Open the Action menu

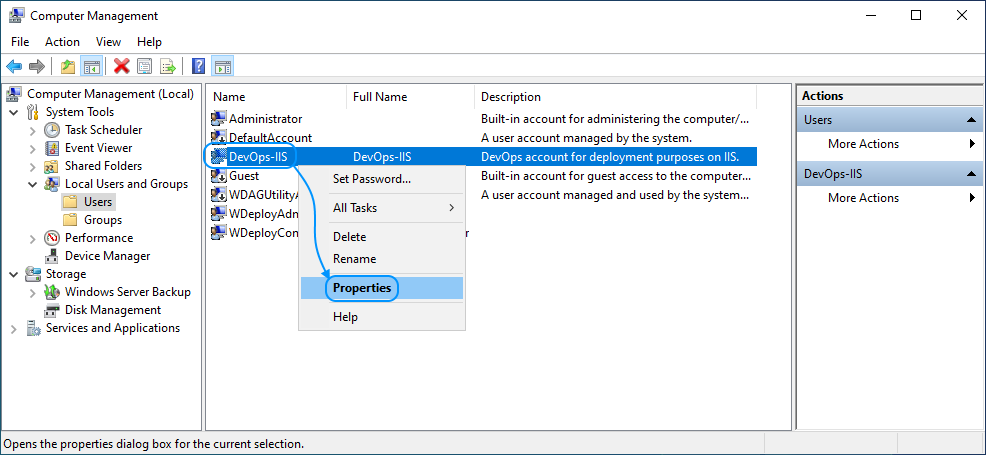tap(62, 42)
